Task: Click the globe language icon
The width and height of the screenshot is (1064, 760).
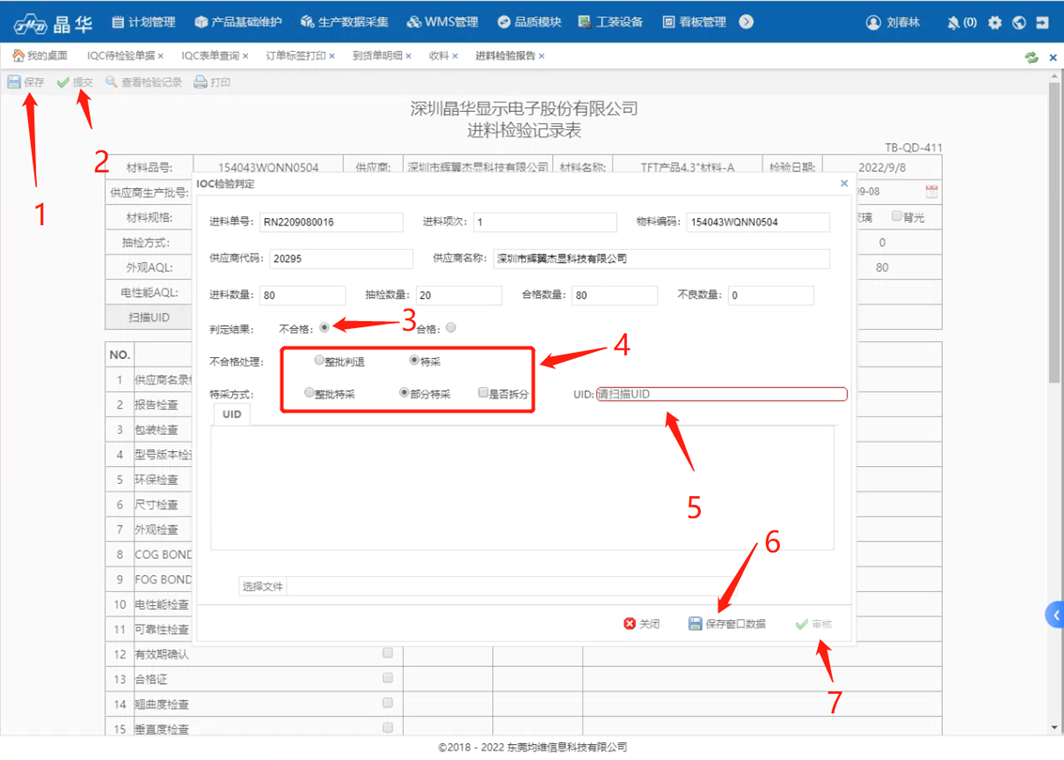Action: [x=1019, y=22]
